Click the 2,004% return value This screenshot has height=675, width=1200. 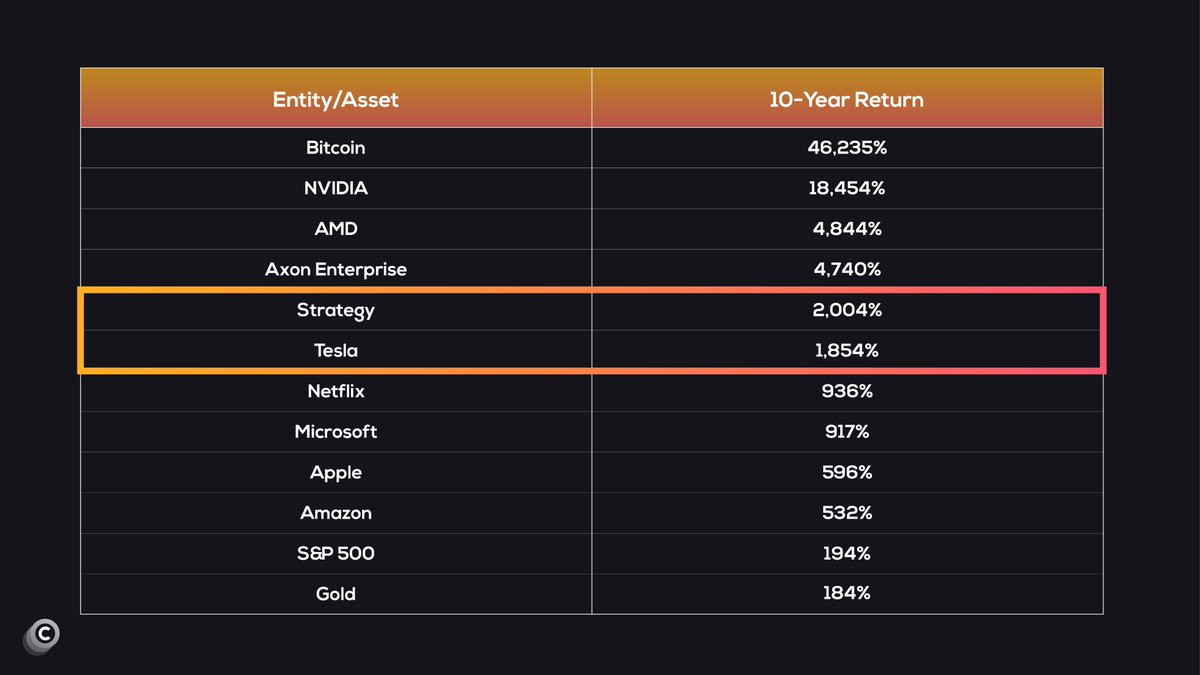pos(847,310)
